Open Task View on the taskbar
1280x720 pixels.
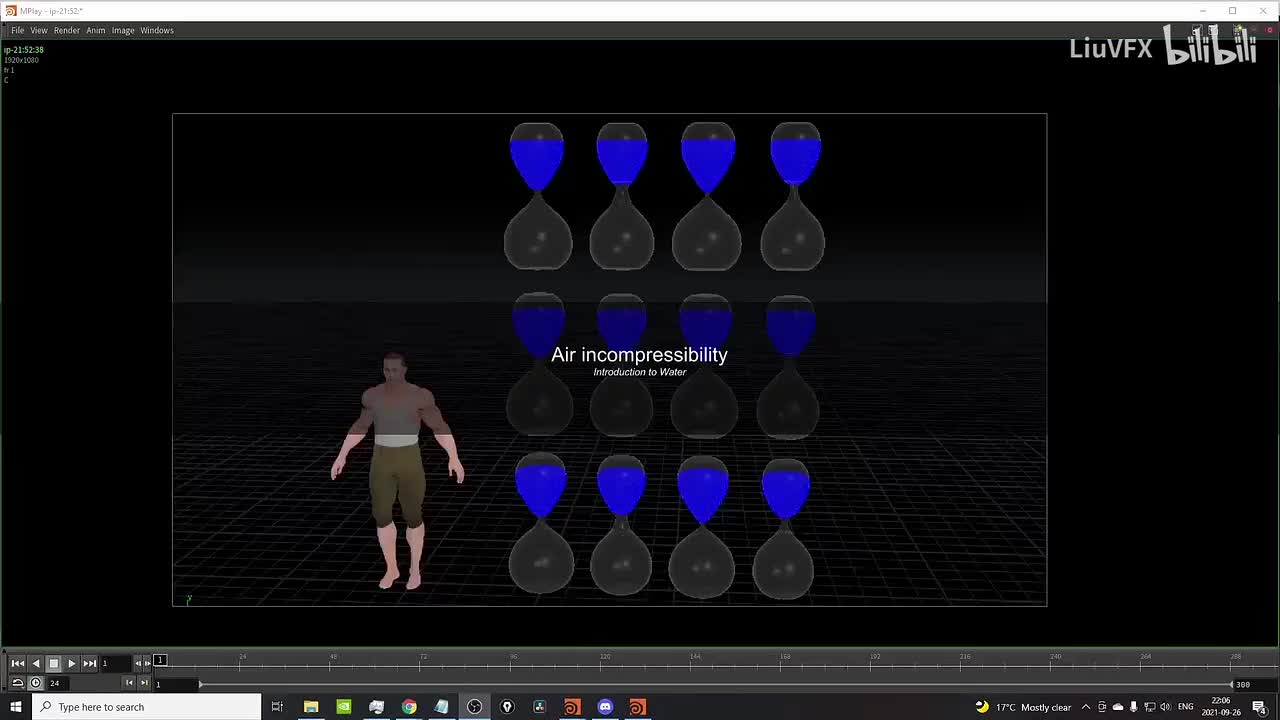277,707
